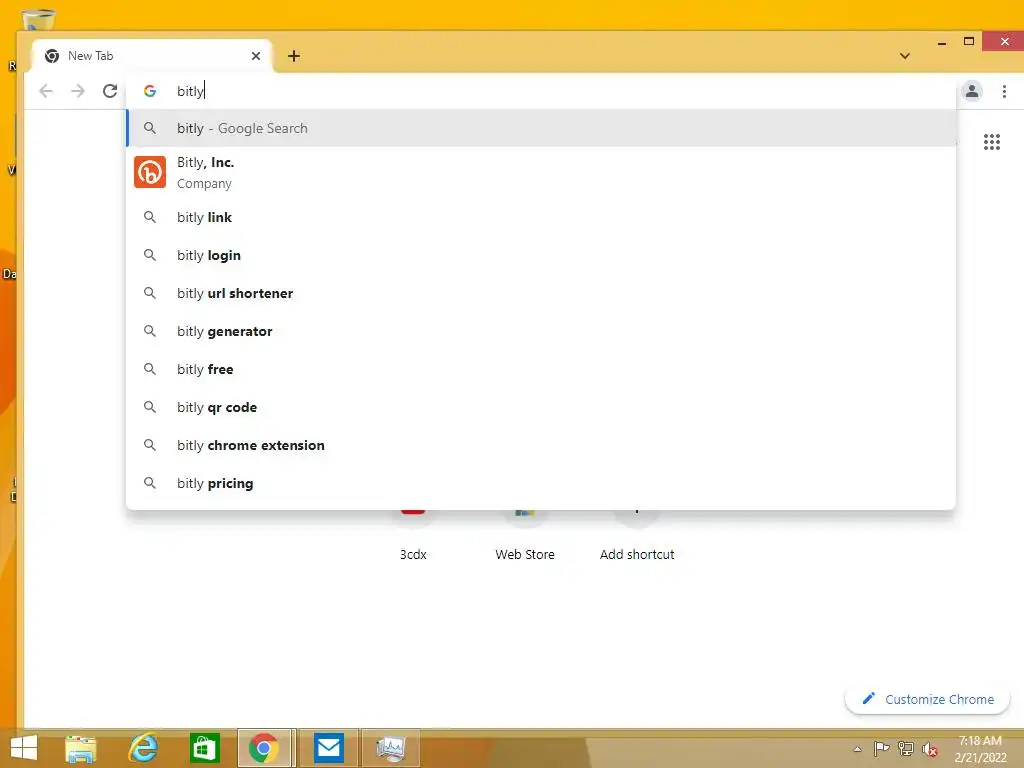Select the Bitly, Inc. company suggestion
The image size is (1024, 768).
coord(541,172)
